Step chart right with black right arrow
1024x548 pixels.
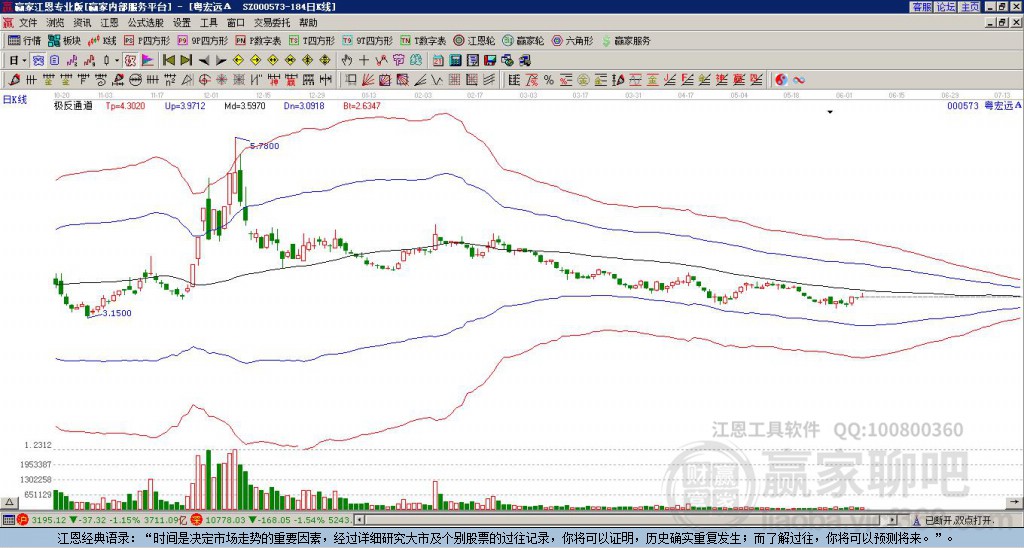(x=221, y=61)
